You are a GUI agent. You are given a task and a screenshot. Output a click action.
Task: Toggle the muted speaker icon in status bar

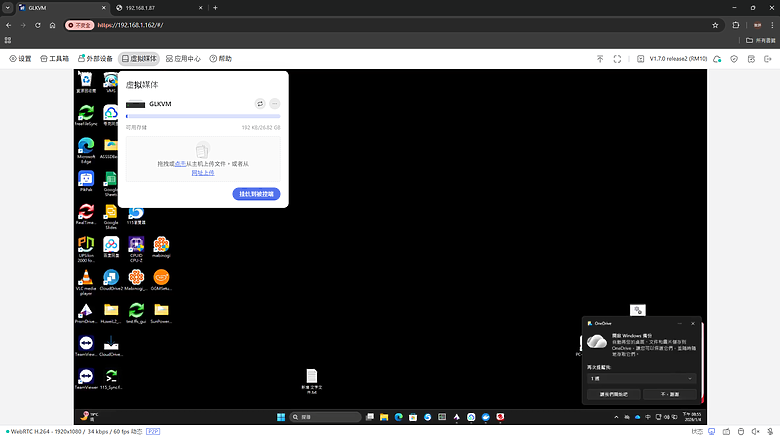pyautogui.click(x=756, y=432)
